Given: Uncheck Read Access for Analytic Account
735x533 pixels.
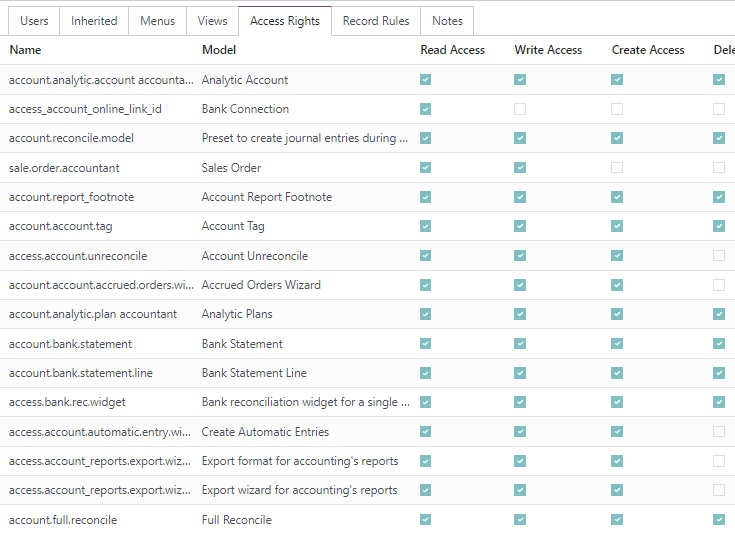Looking at the screenshot, I should pos(426,80).
